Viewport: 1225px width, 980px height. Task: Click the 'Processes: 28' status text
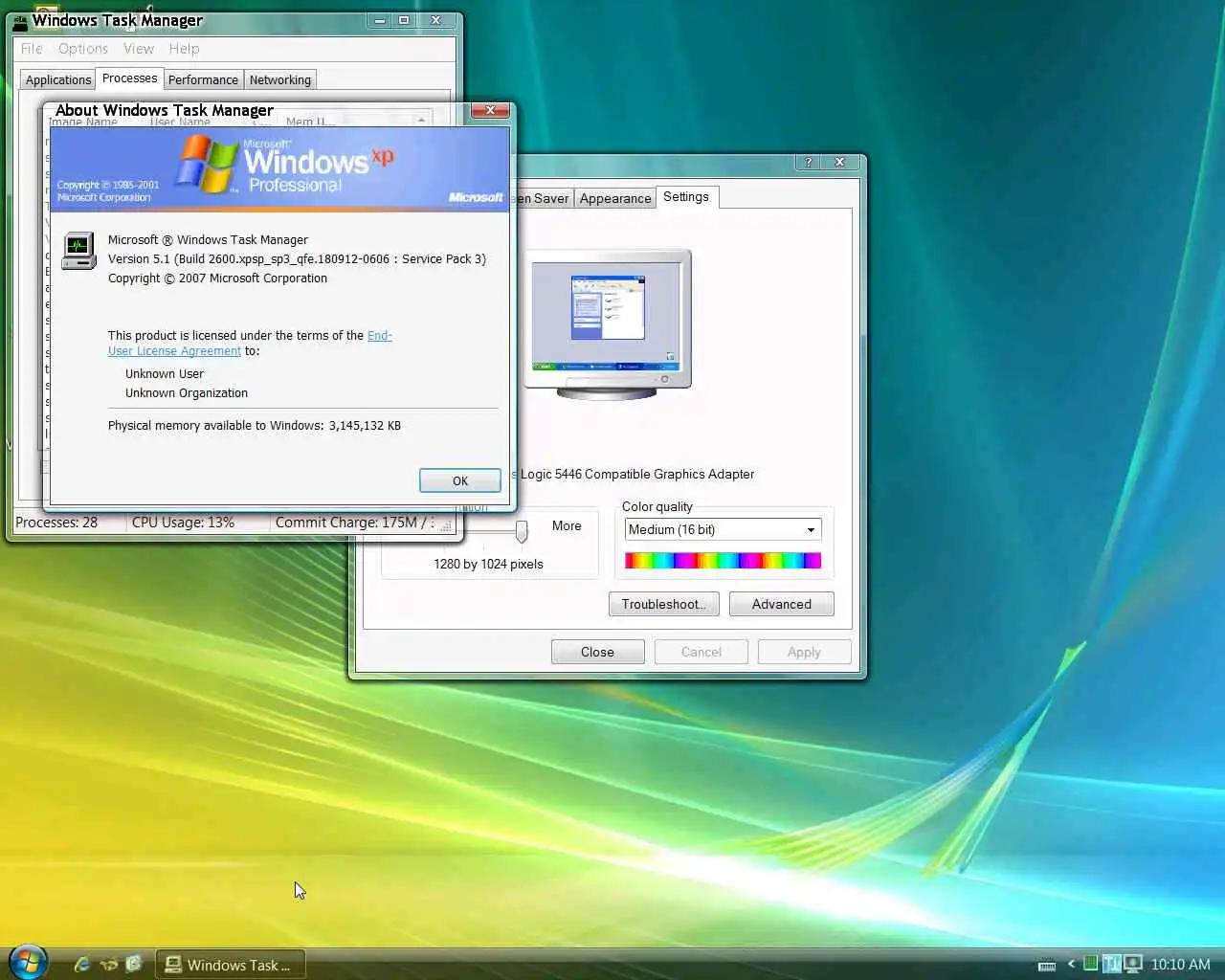click(x=56, y=523)
